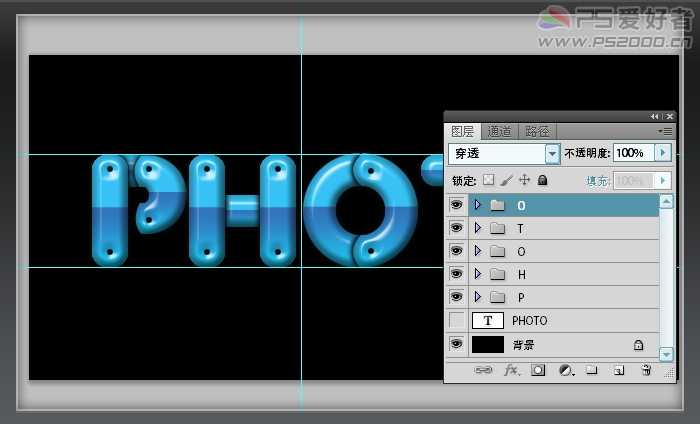700x424 pixels.
Task: Click the 填充 100% input field
Action: (x=634, y=180)
